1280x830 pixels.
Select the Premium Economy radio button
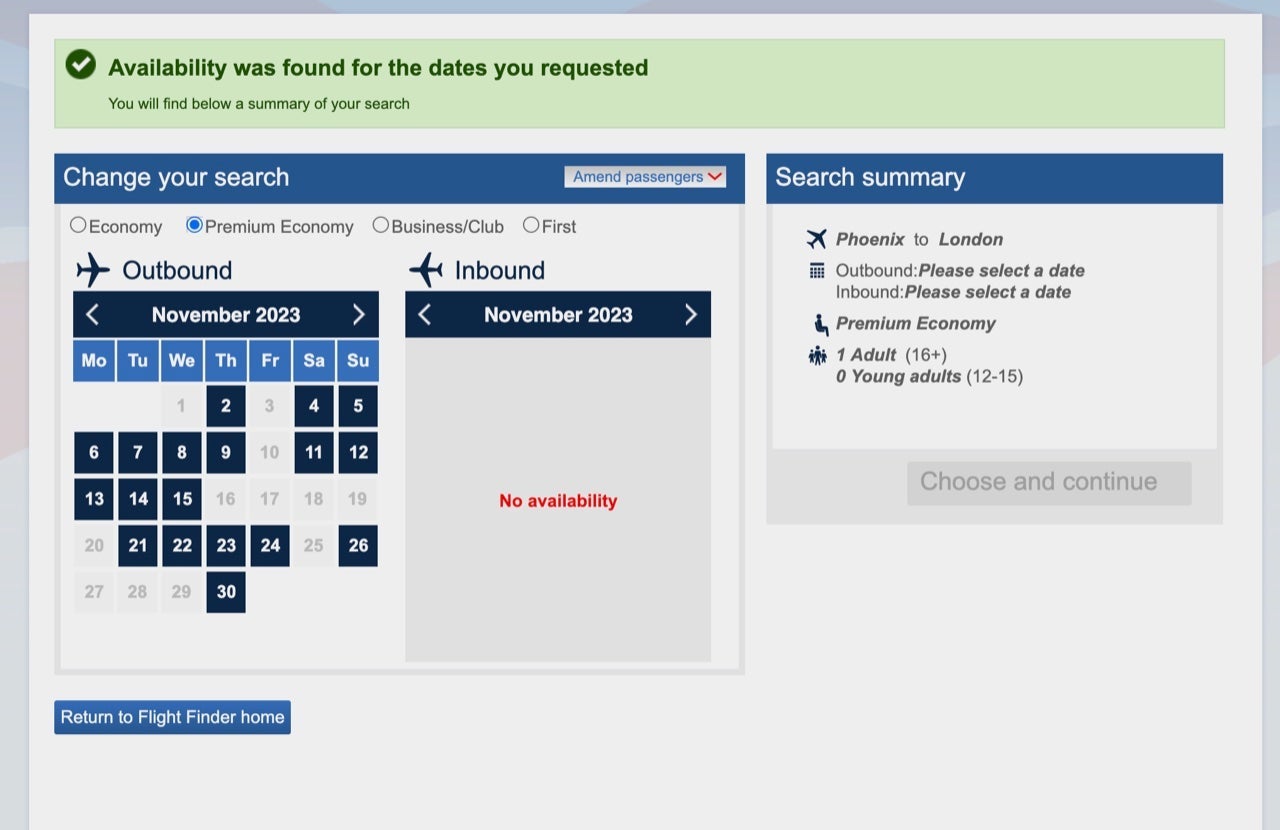[195, 225]
